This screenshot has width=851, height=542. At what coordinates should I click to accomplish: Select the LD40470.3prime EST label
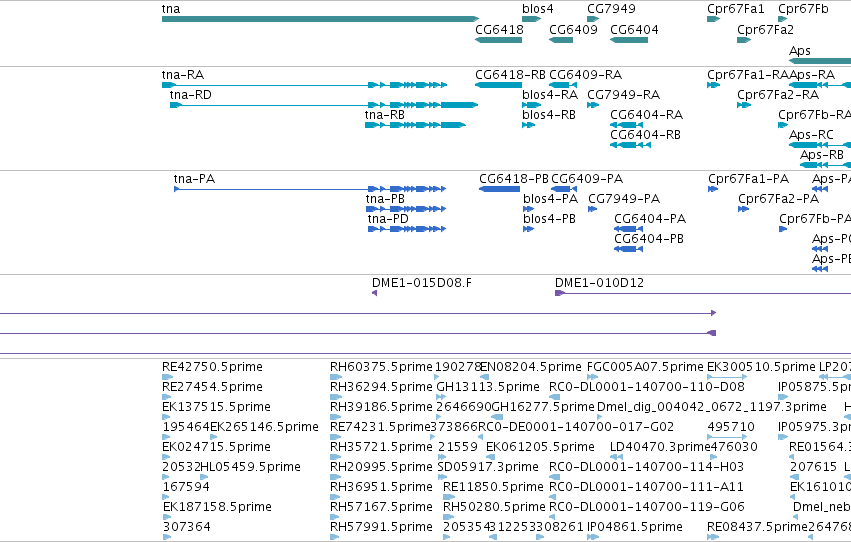coord(660,448)
